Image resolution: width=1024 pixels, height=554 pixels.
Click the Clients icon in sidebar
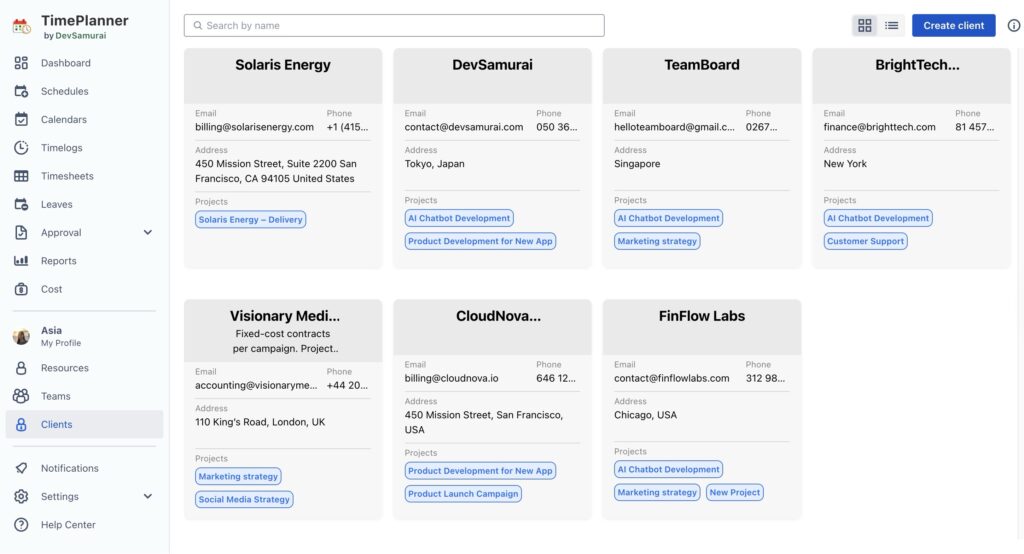click(21, 424)
